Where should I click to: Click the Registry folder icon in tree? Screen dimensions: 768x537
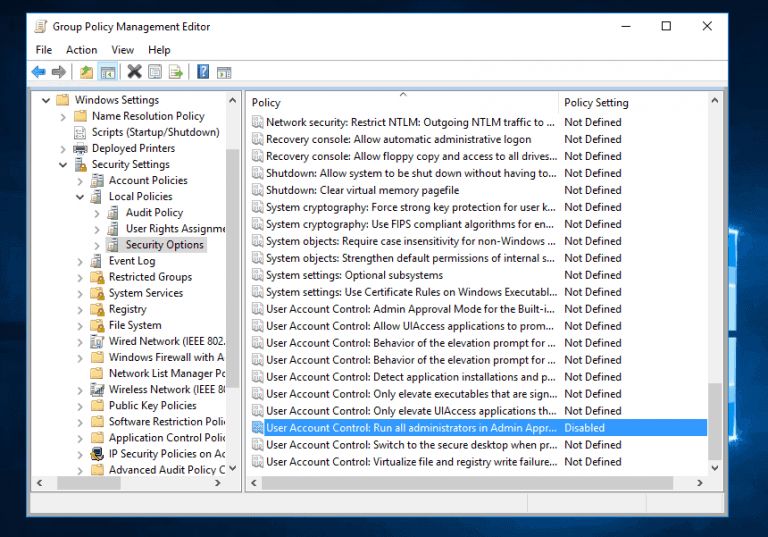(97, 309)
